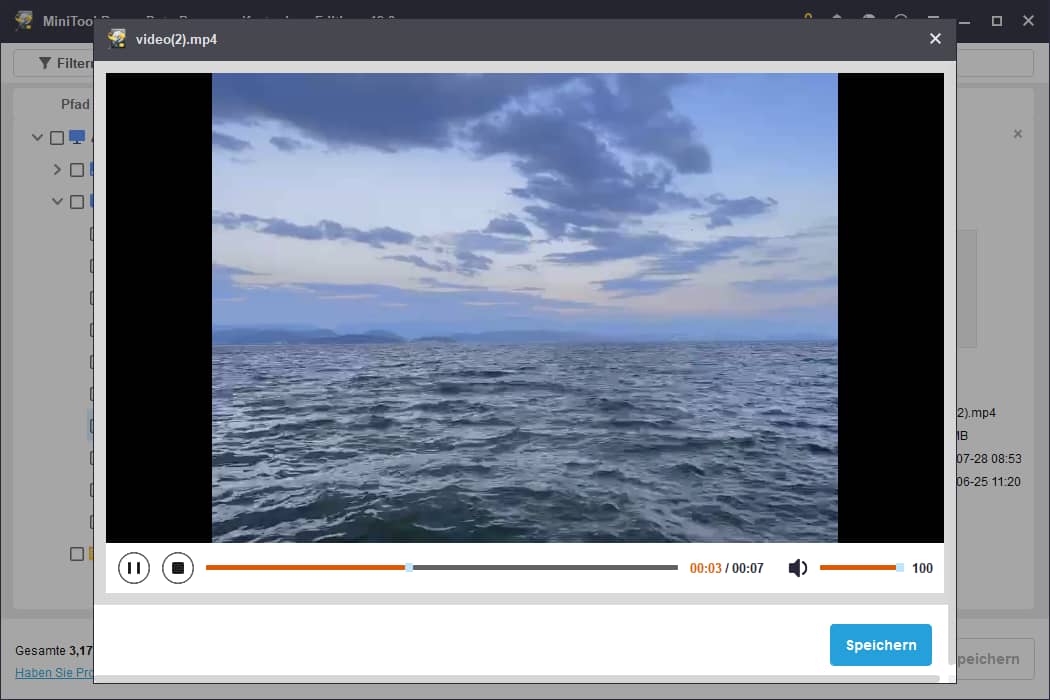
Task: Click the key register icon in title bar
Action: [x=808, y=20]
